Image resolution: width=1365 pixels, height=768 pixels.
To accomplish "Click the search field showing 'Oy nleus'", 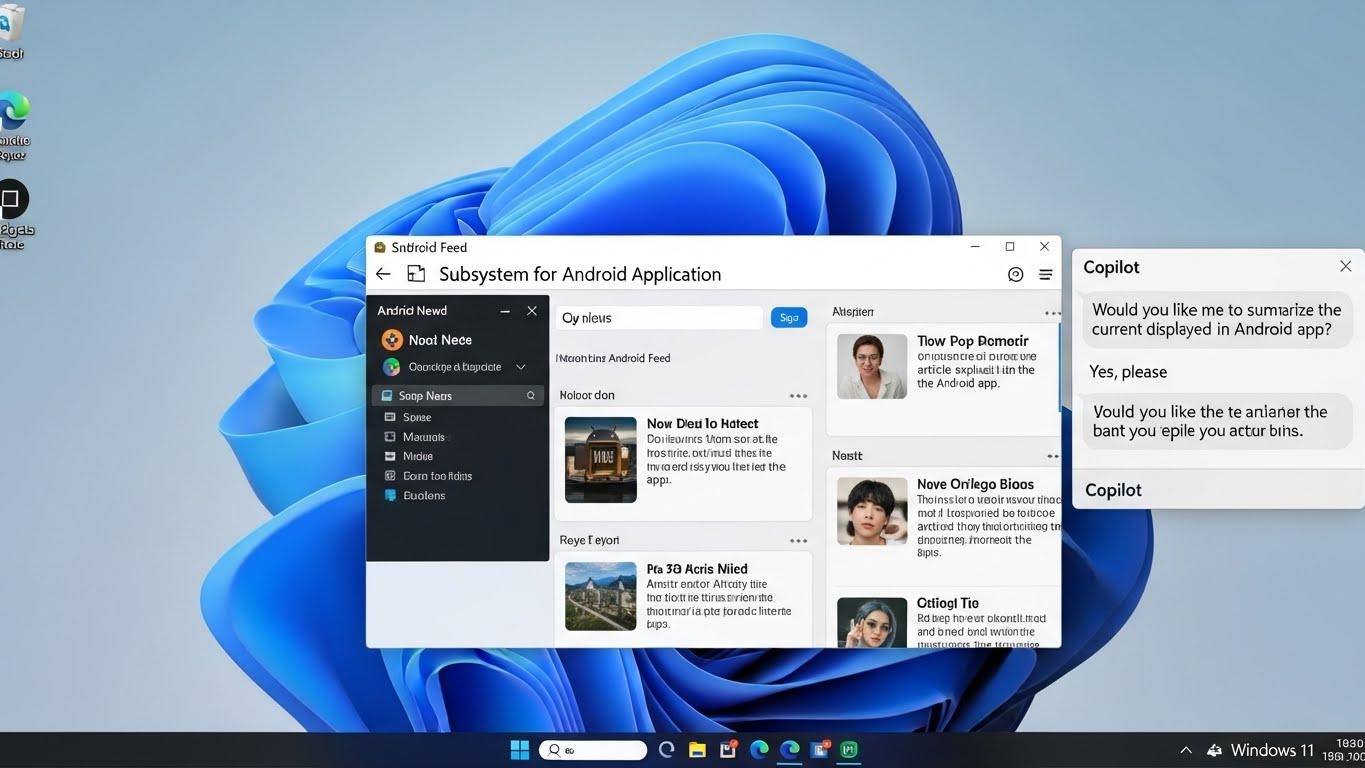I will click(658, 317).
